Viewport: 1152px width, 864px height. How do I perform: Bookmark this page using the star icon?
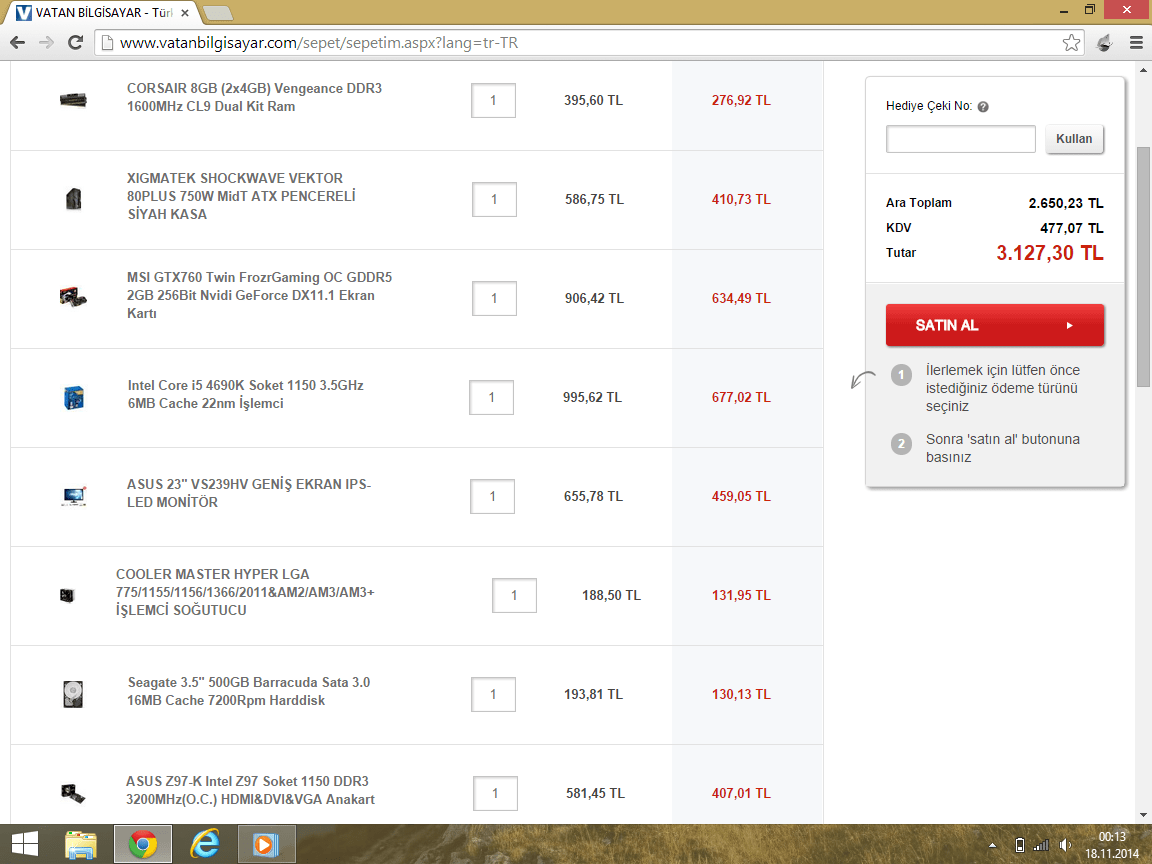(x=1071, y=43)
